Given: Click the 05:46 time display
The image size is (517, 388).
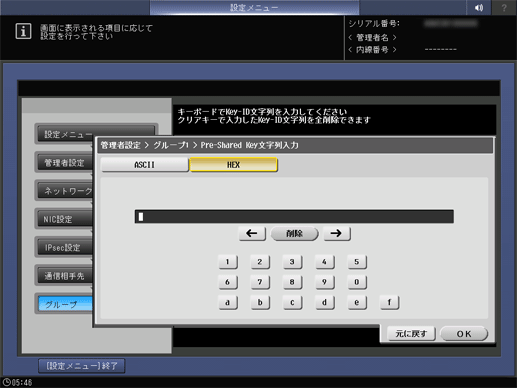Looking at the screenshot, I should (22, 382).
